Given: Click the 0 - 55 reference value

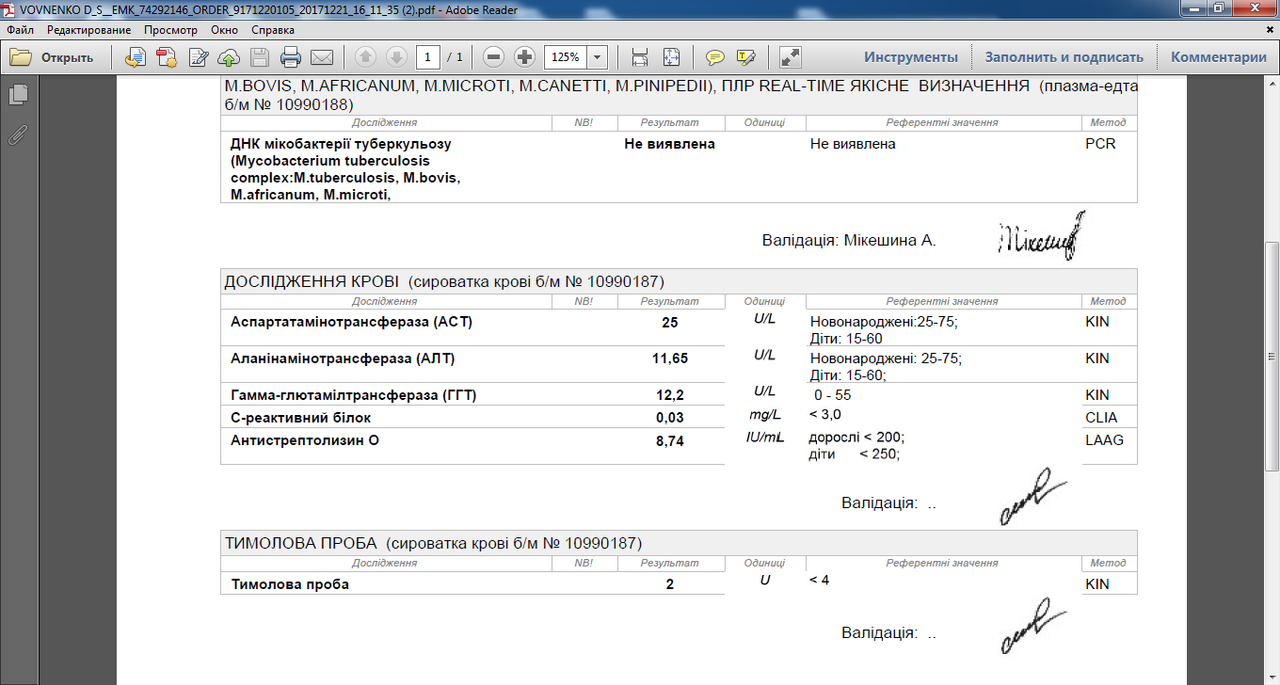Looking at the screenshot, I should pyautogui.click(x=832, y=395).
